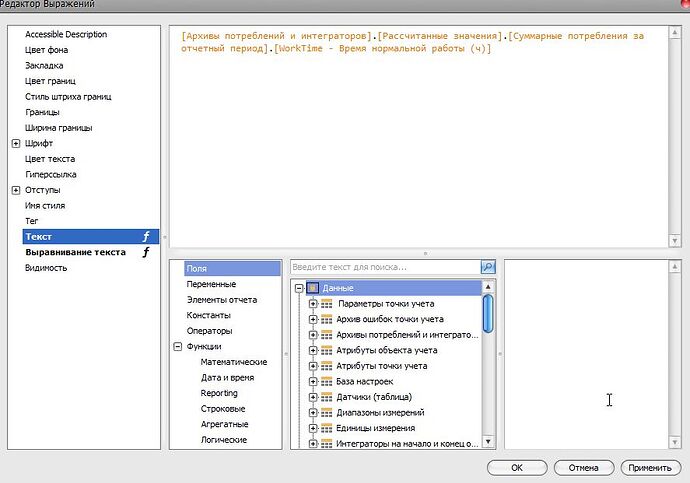Select the Закладка property

(x=44, y=66)
